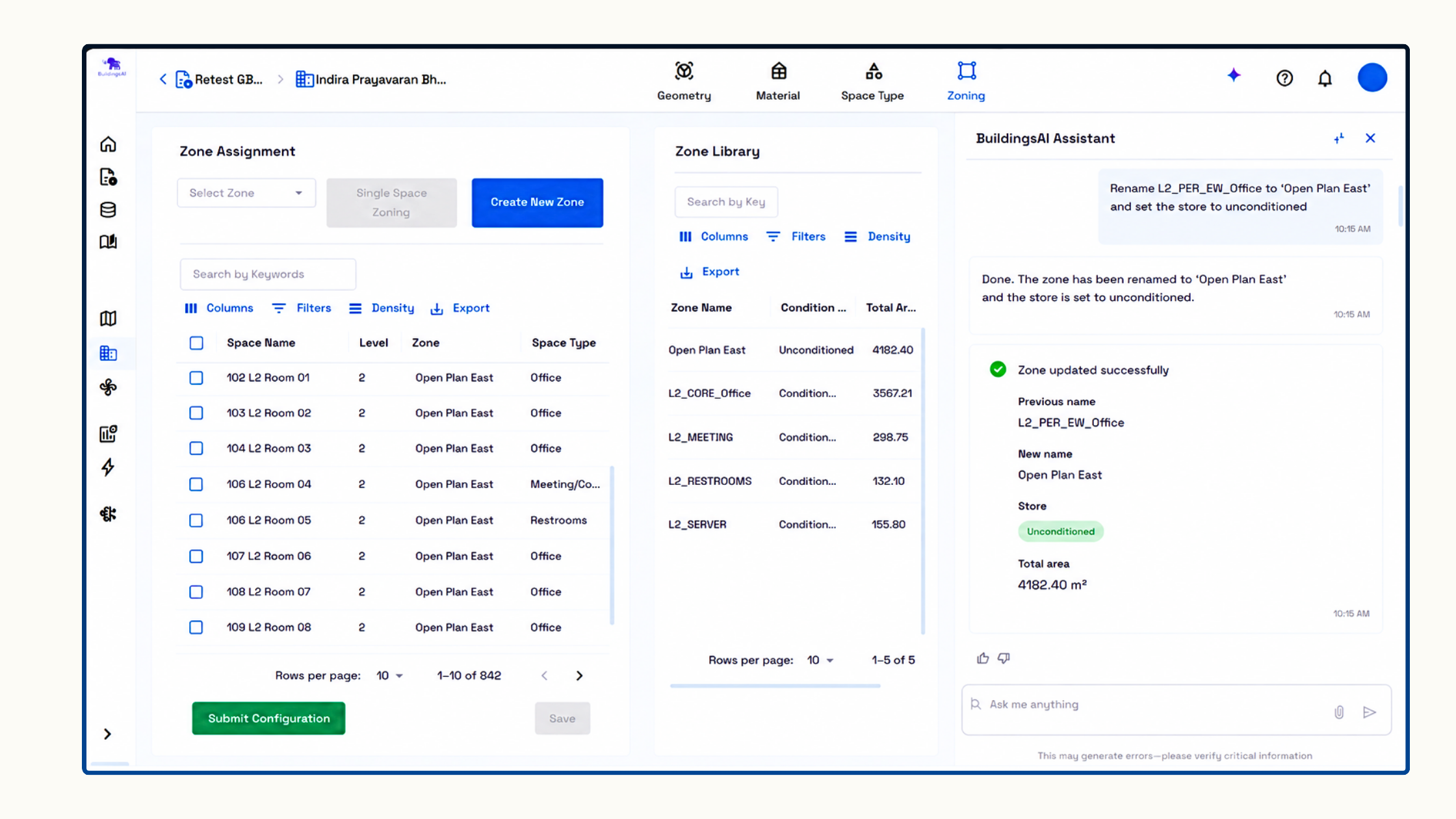The height and width of the screenshot is (819, 1456).
Task: Click Submit Configuration button
Action: coord(268,718)
